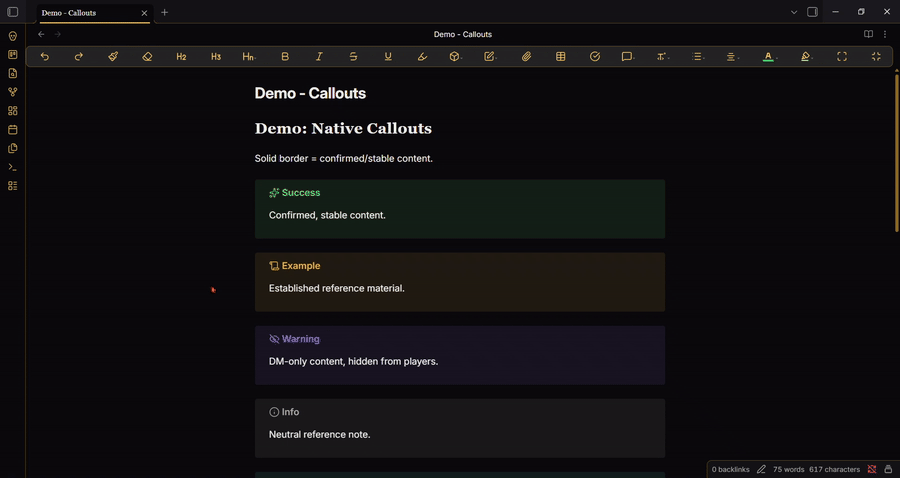Open the note's more options menu
The image size is (900, 478).
885,34
